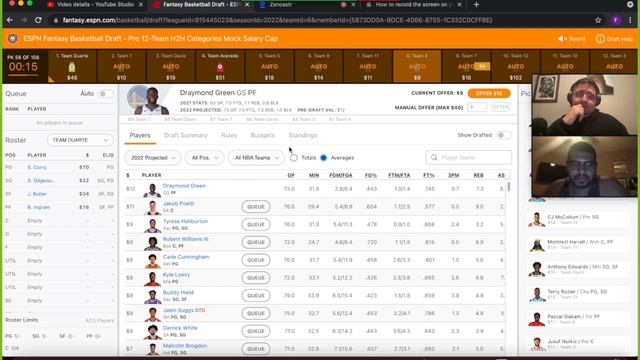Go back with the browser back arrow
640x360 pixels.
[x=10, y=20]
